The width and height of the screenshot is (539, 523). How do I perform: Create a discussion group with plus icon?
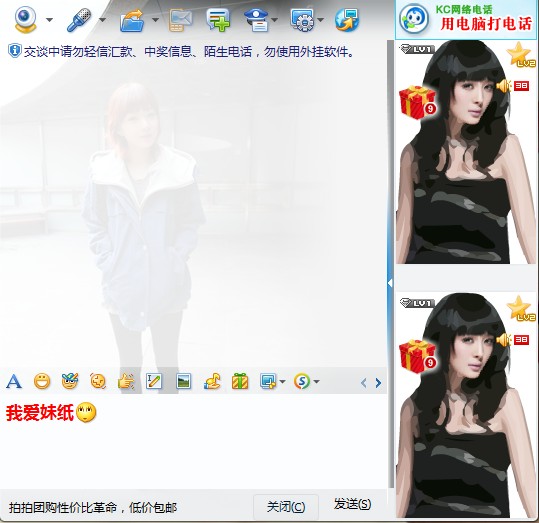click(x=218, y=20)
